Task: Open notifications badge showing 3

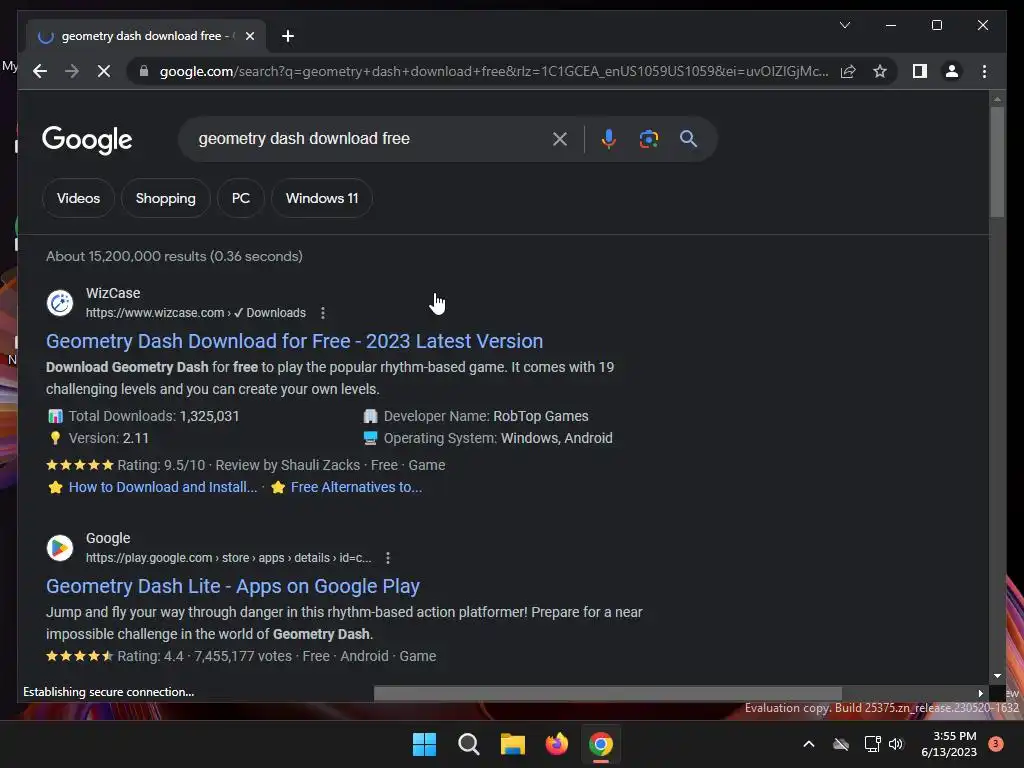Action: point(995,744)
